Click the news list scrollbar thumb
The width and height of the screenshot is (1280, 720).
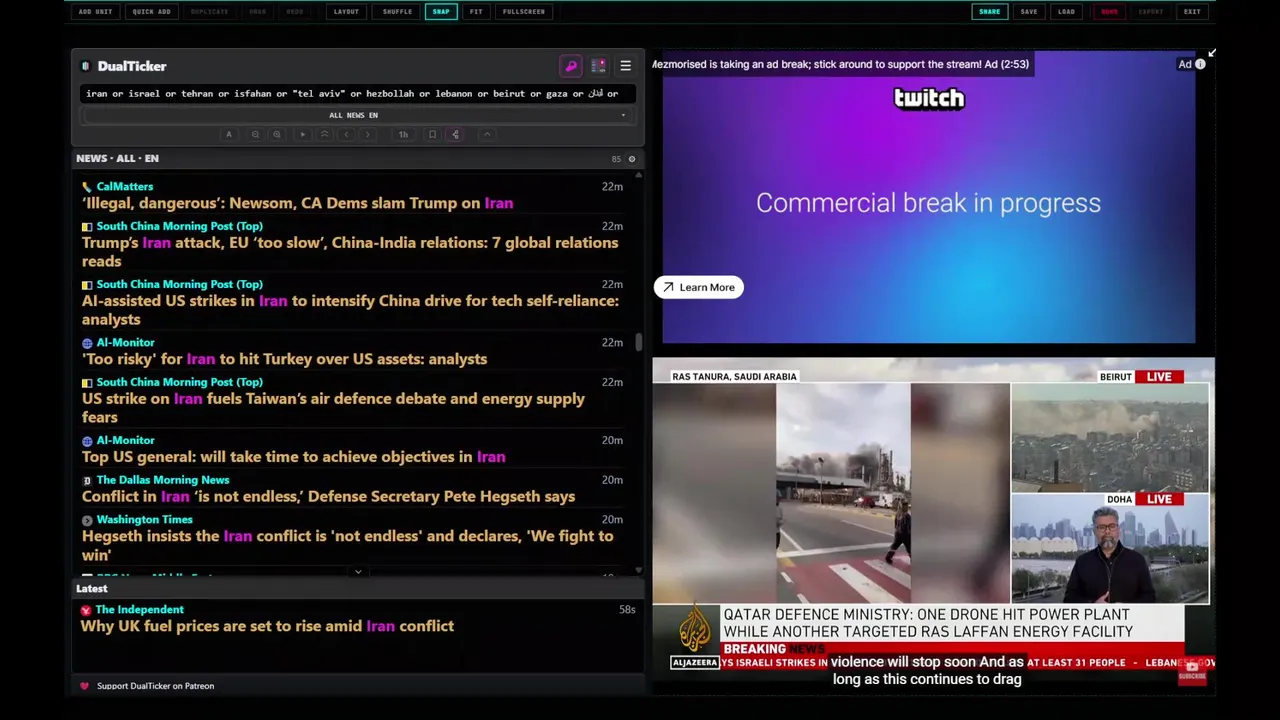click(x=638, y=342)
